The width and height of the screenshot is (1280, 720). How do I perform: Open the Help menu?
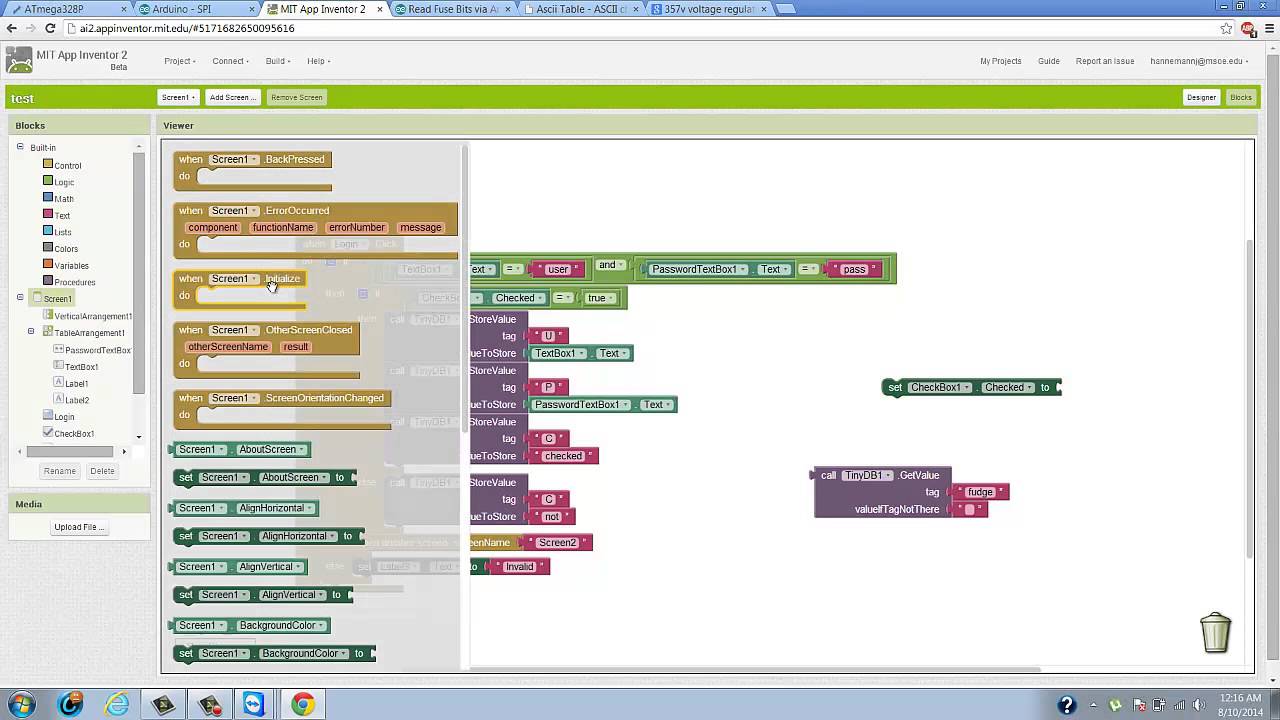pyautogui.click(x=319, y=61)
